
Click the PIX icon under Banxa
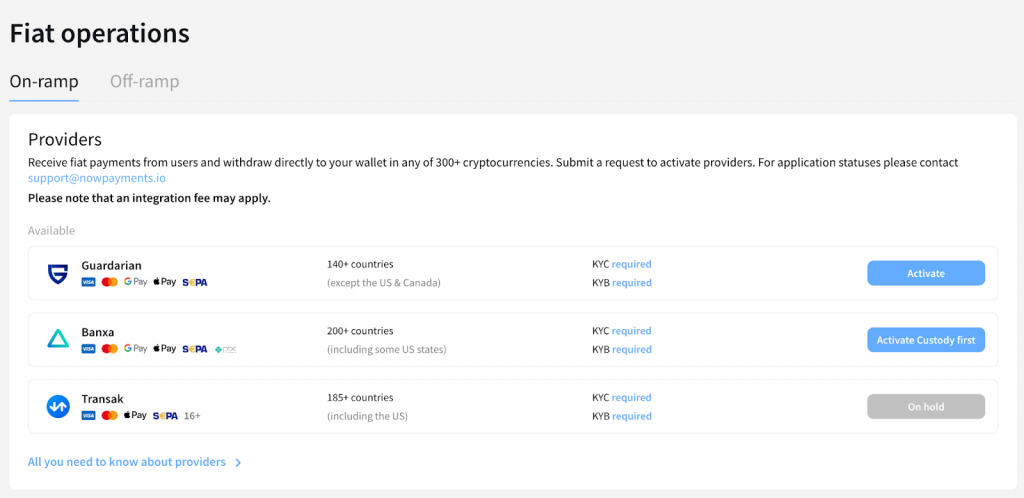[224, 349]
